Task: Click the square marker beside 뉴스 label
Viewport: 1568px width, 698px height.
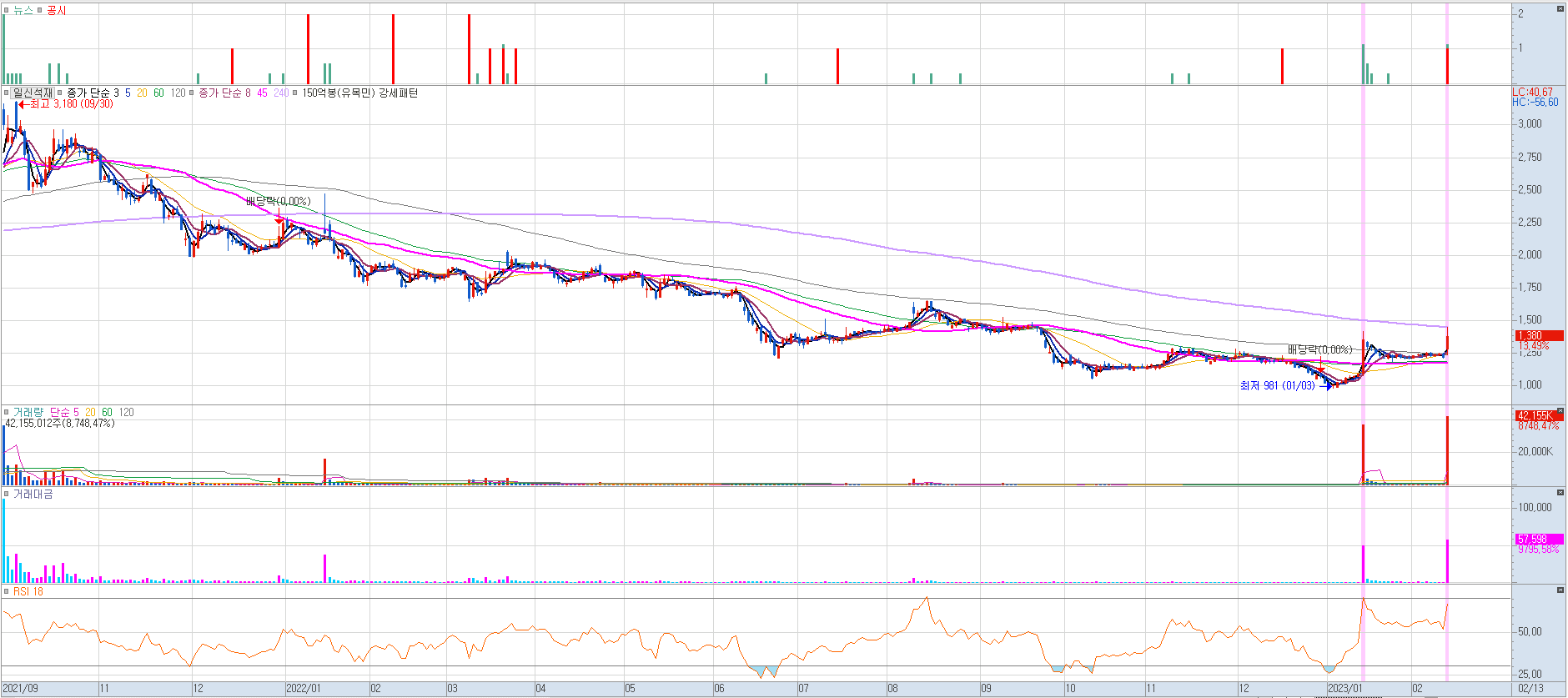Action: [6, 10]
